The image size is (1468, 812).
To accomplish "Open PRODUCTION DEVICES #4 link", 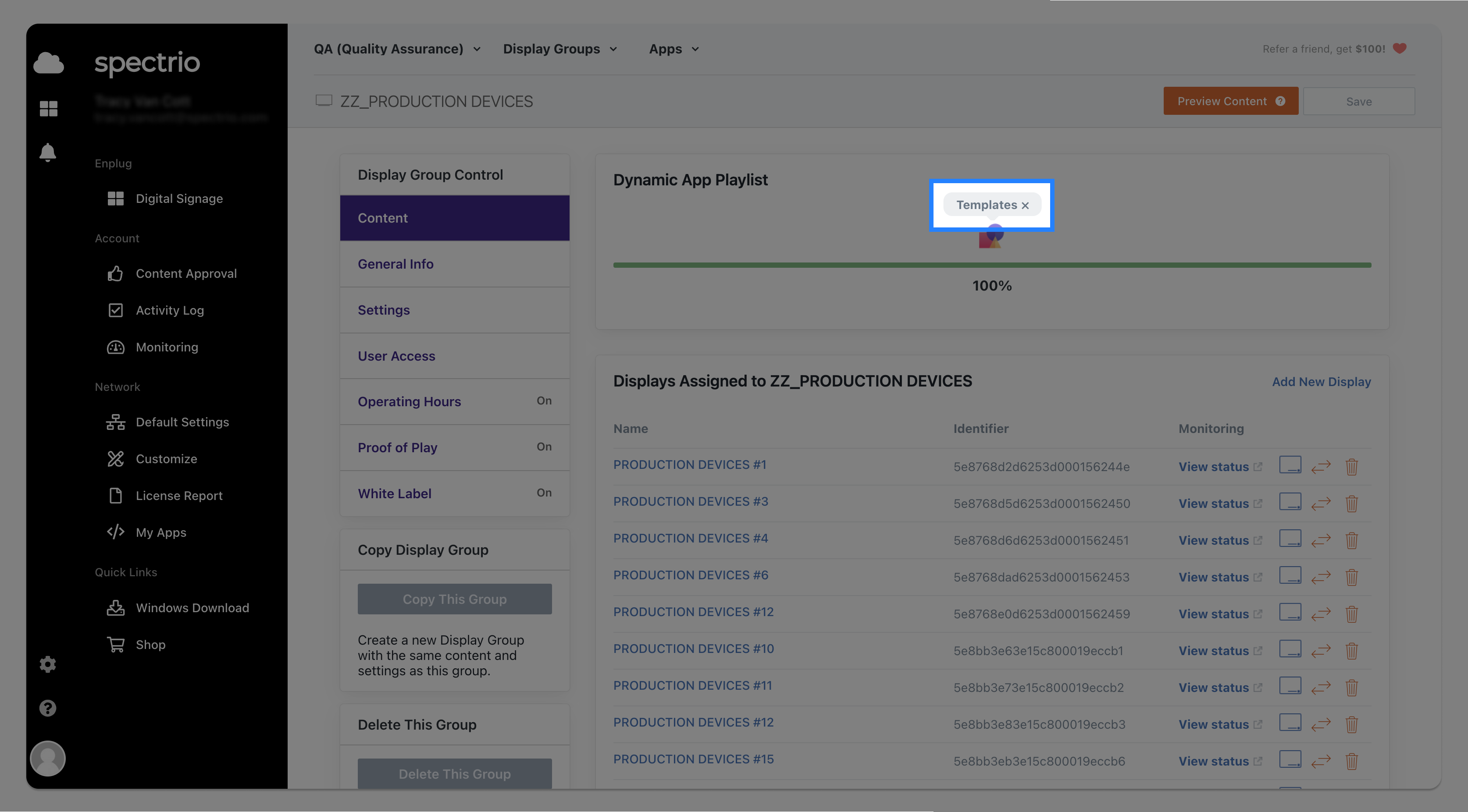I will click(691, 538).
